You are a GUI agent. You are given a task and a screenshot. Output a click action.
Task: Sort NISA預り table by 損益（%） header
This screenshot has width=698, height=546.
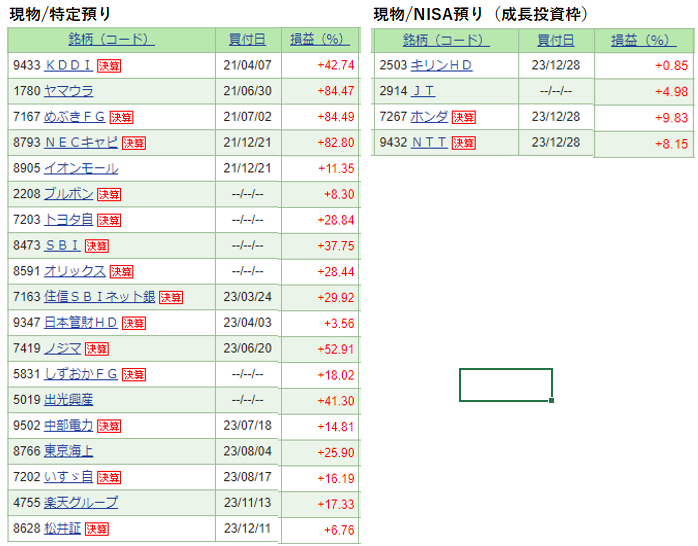click(644, 40)
